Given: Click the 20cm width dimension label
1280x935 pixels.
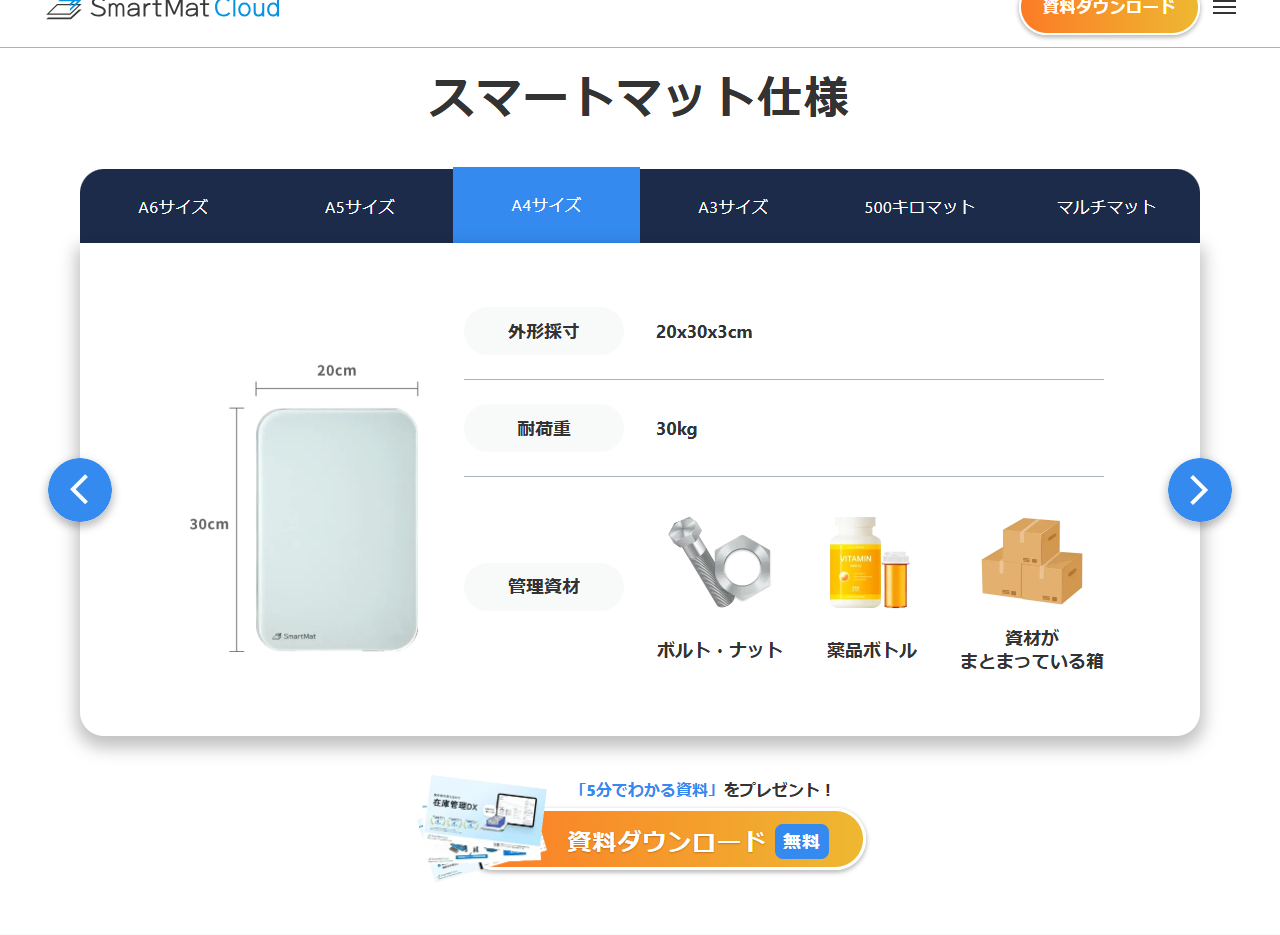Looking at the screenshot, I should click(337, 370).
